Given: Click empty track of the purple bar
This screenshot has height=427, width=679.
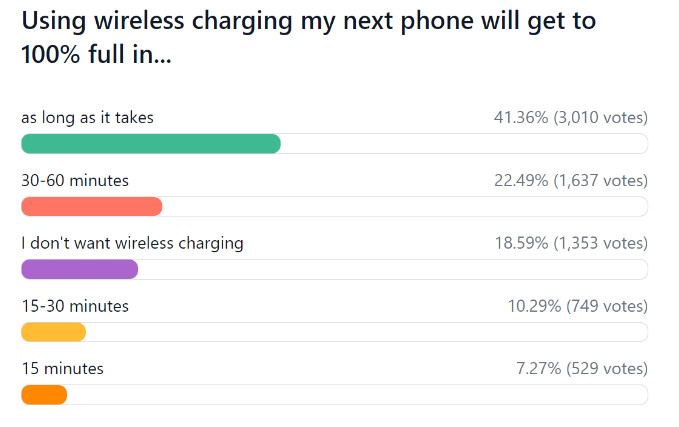Looking at the screenshot, I should click(393, 269).
